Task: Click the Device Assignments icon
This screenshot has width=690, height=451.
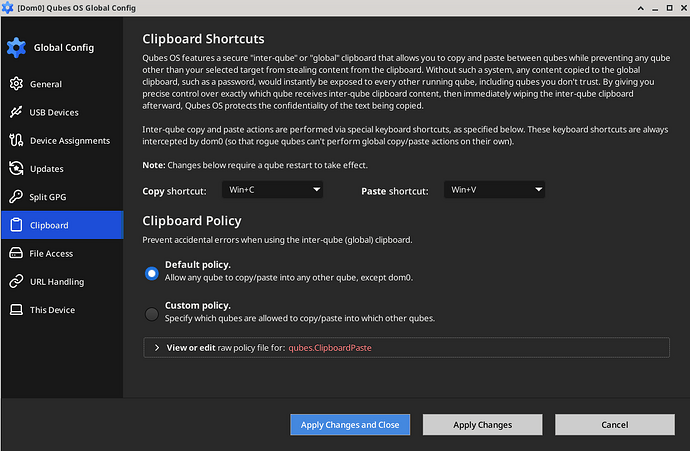Action: tap(16, 140)
